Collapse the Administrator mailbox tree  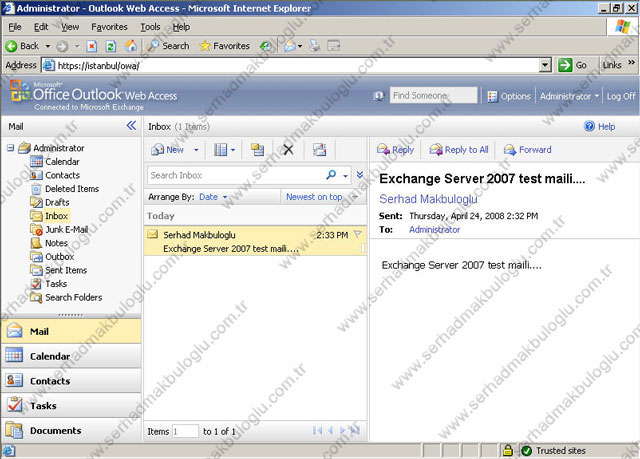point(10,148)
